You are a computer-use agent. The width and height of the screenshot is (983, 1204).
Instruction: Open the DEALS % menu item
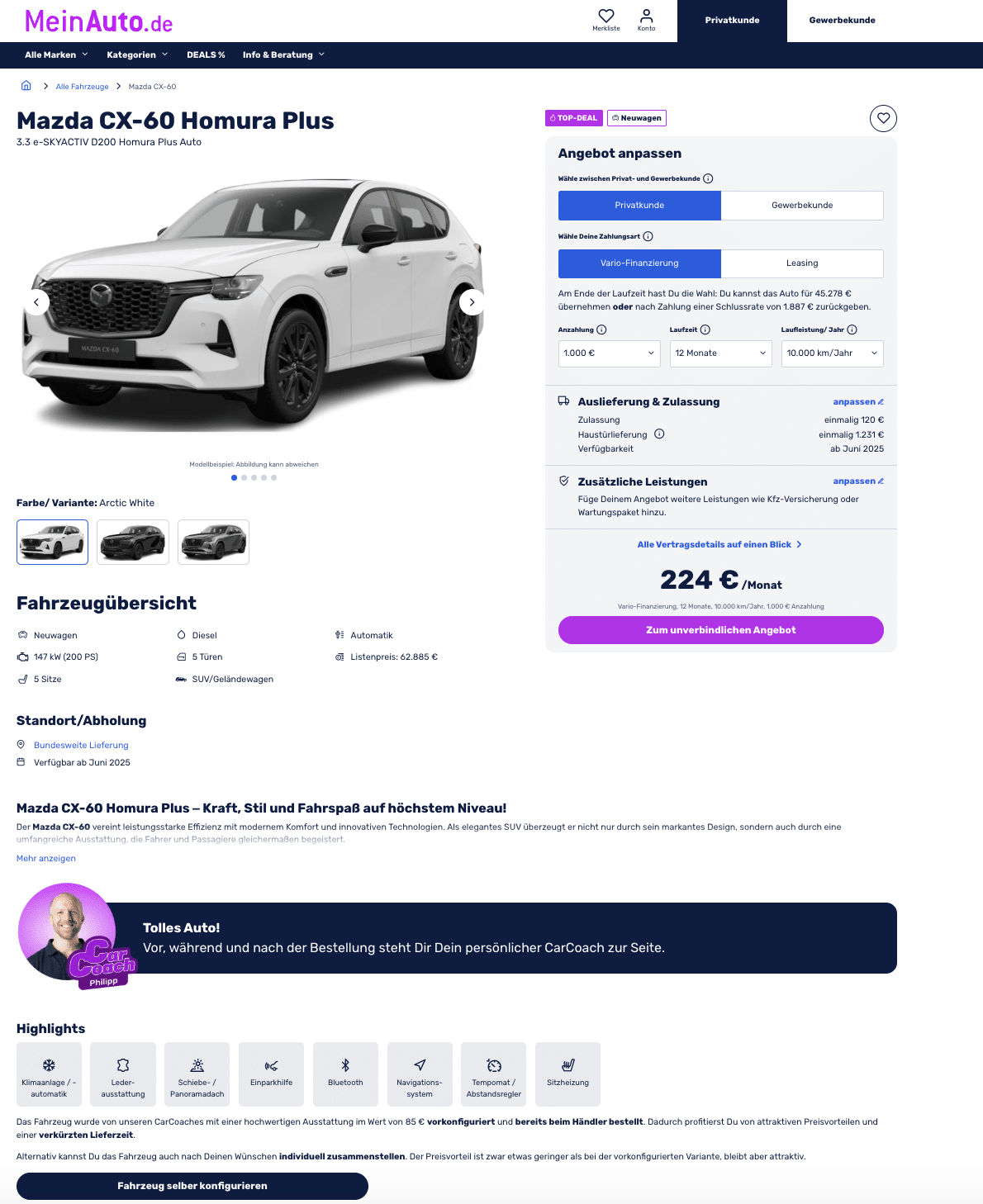pos(206,55)
